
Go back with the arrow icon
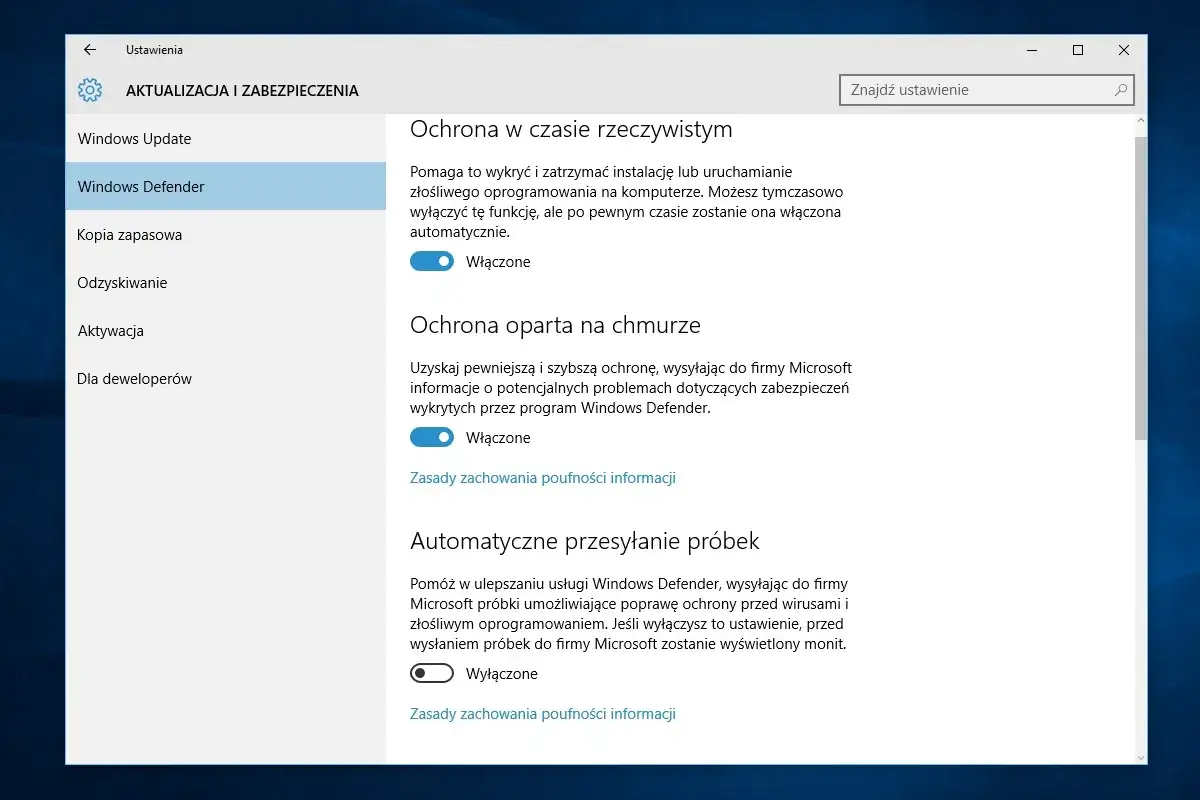pos(90,50)
